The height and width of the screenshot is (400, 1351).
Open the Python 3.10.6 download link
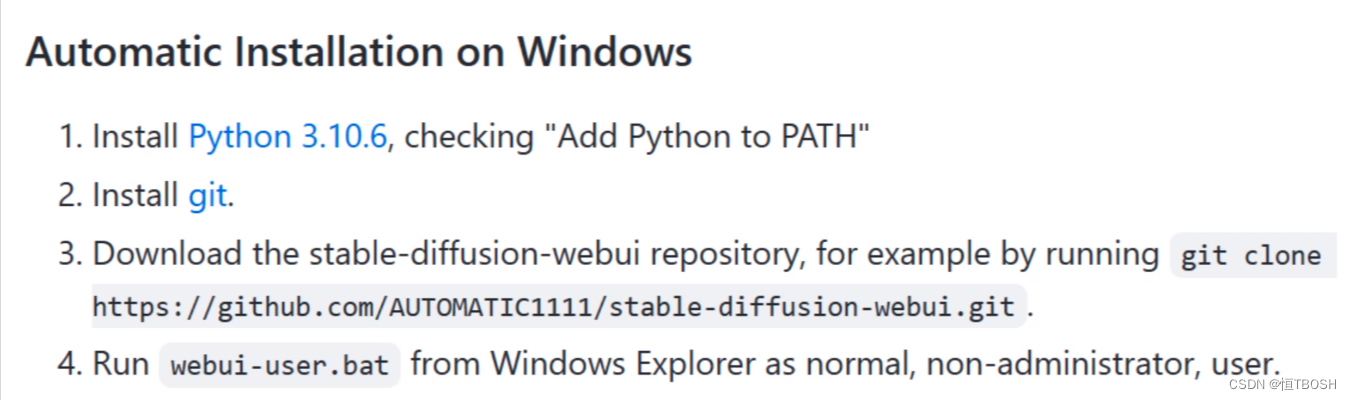click(287, 136)
